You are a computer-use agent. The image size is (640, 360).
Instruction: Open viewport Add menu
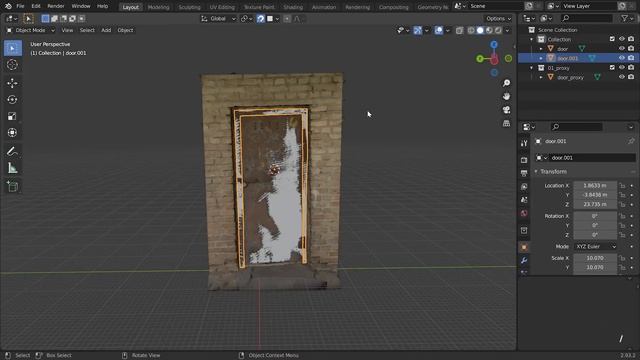point(106,30)
